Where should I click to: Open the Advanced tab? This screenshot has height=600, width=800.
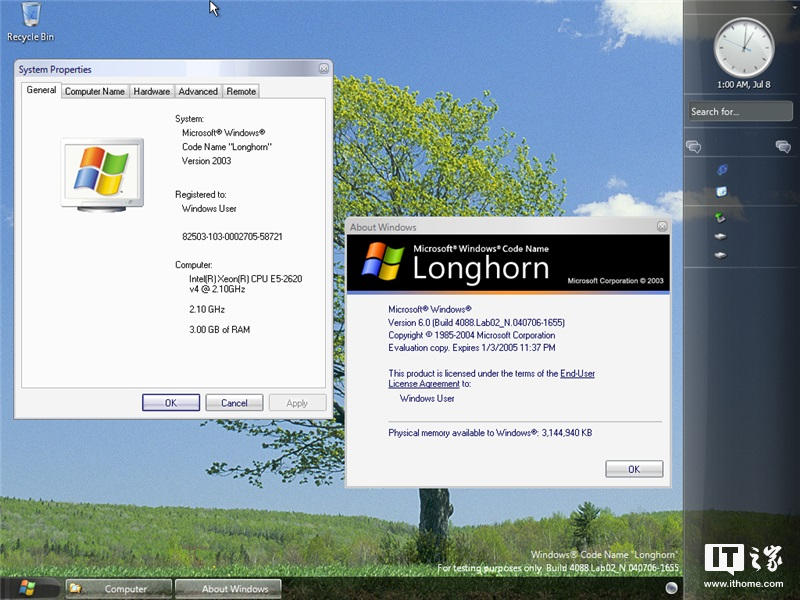point(198,91)
